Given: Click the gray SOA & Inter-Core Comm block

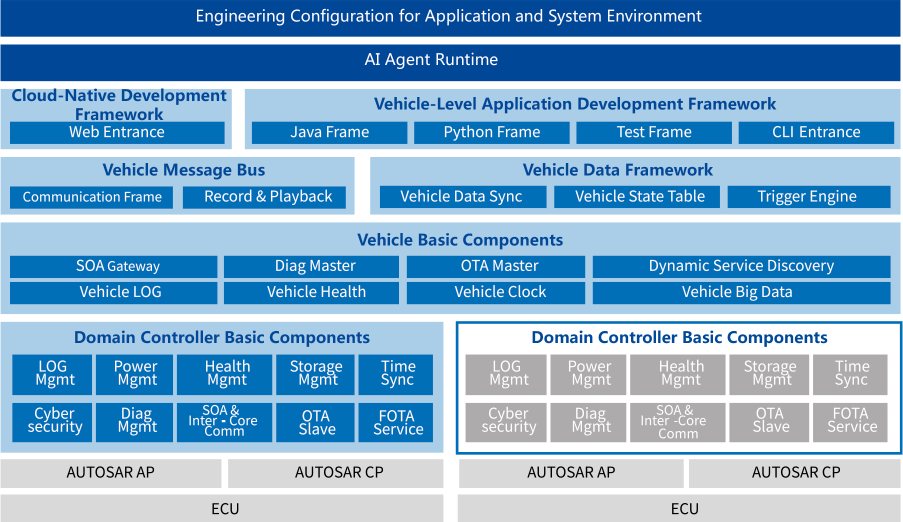Looking at the screenshot, I should pyautogui.click(x=678, y=422).
